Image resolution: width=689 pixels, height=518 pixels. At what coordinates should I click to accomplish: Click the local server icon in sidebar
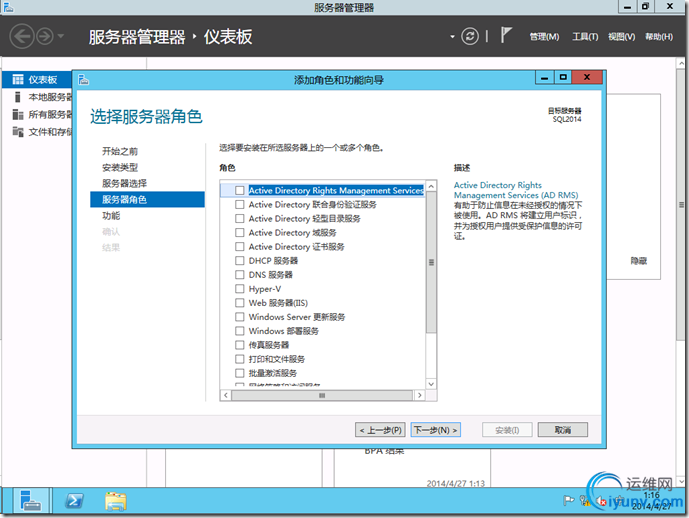[18, 97]
